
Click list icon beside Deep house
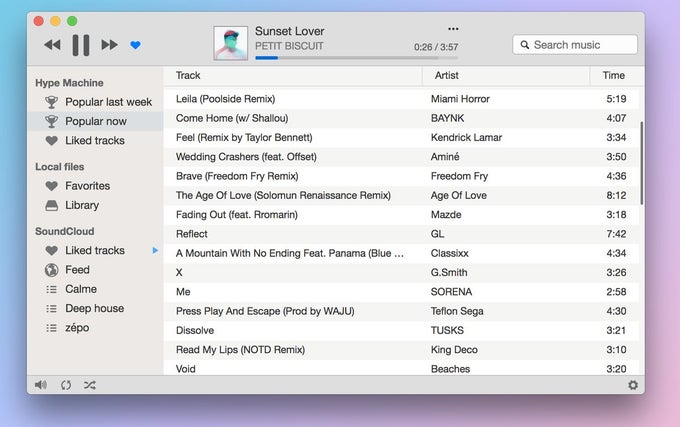click(52, 309)
